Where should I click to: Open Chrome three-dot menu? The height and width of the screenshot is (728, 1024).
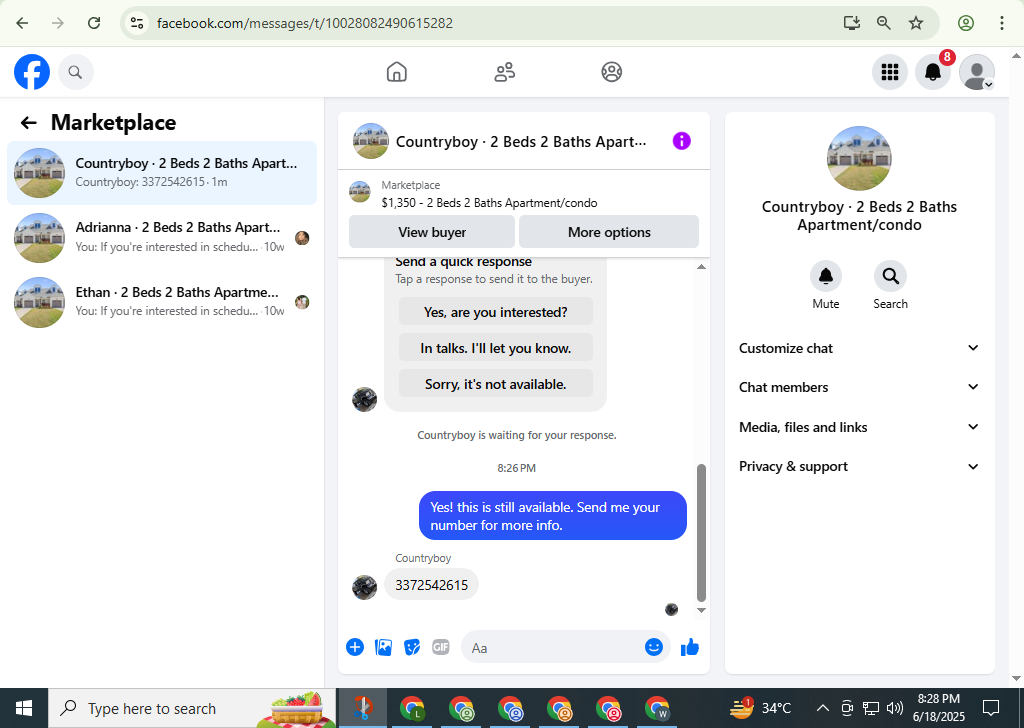coord(1001,24)
